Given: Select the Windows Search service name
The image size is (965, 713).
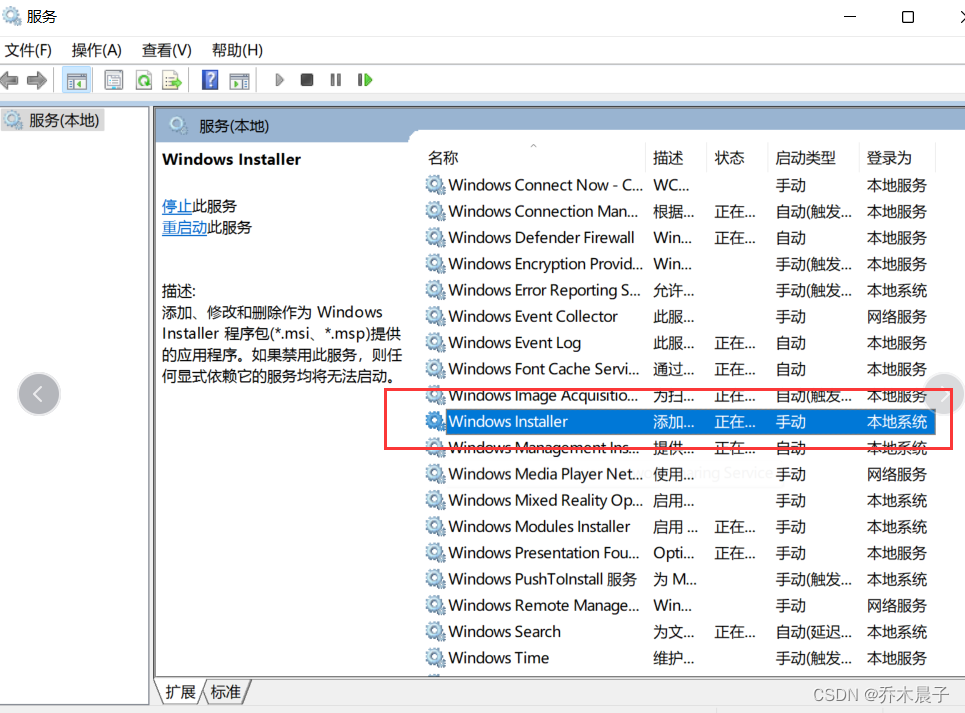Looking at the screenshot, I should click(x=505, y=631).
